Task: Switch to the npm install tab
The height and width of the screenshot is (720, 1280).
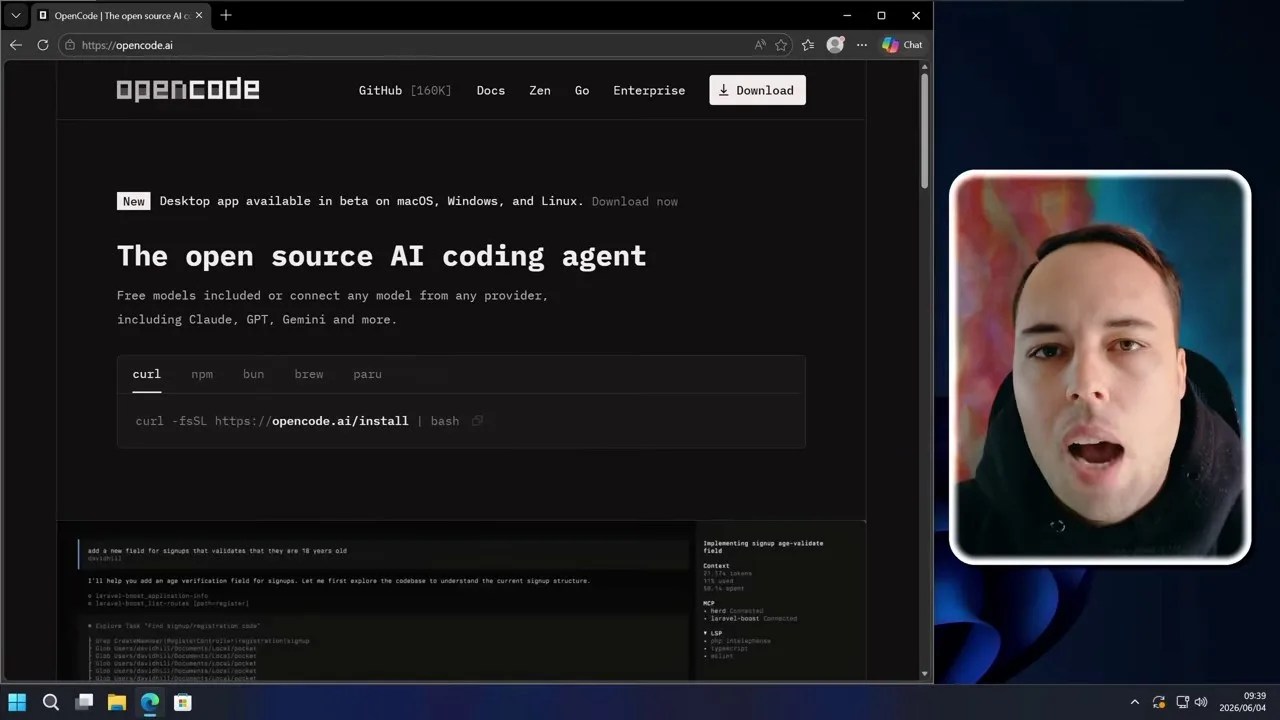Action: coord(202,374)
